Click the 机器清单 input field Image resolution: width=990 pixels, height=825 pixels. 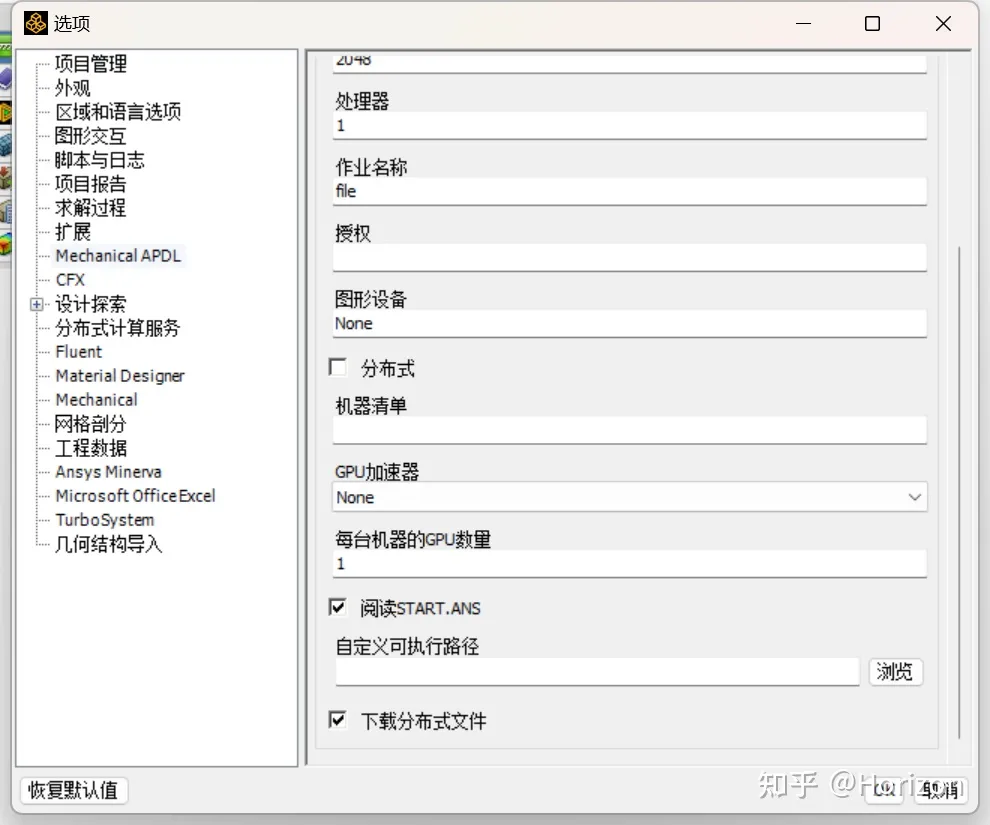pos(629,430)
